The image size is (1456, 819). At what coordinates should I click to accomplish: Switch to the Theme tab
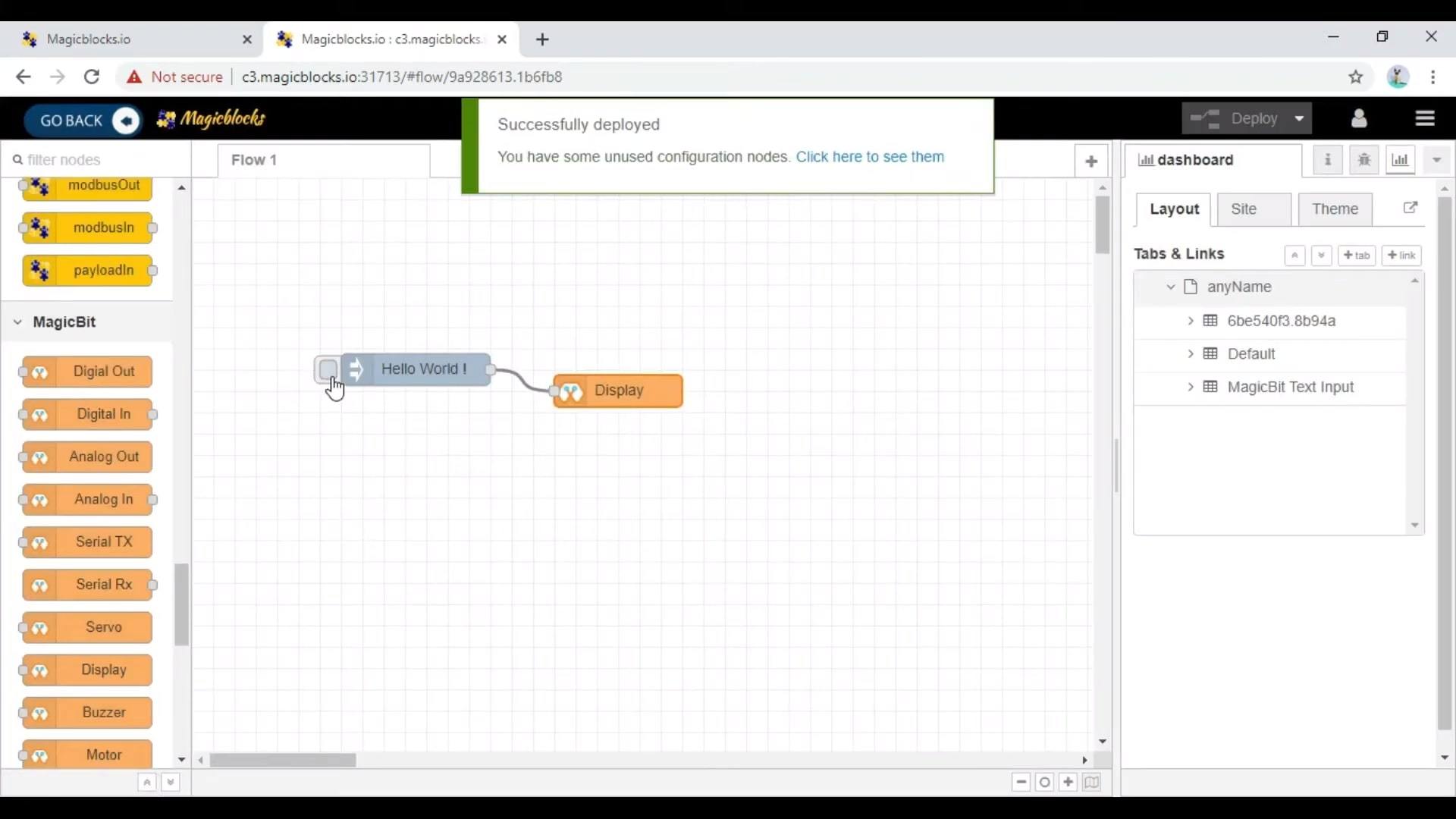[1335, 209]
